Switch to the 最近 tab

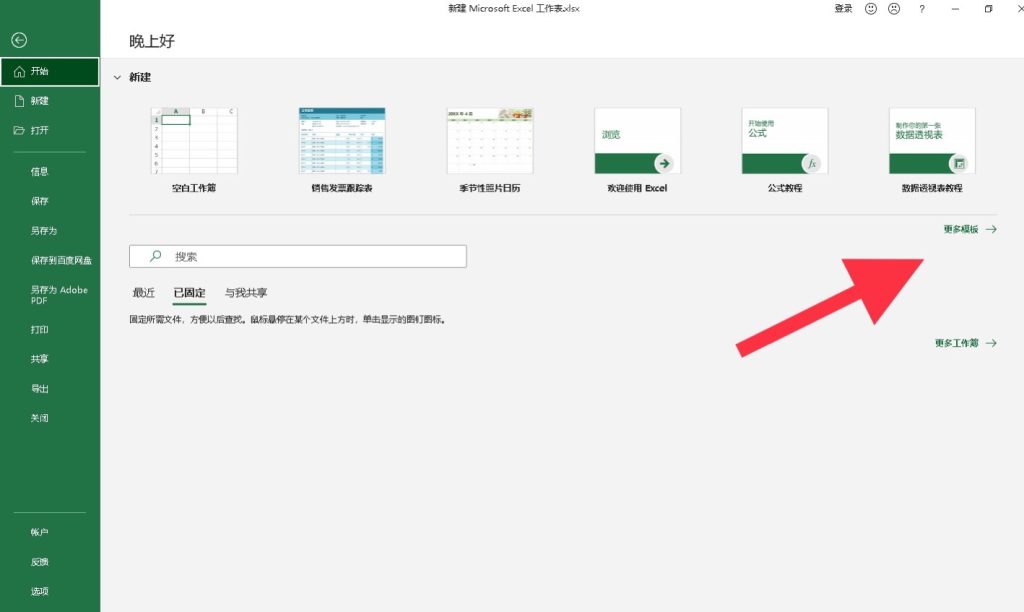click(144, 293)
